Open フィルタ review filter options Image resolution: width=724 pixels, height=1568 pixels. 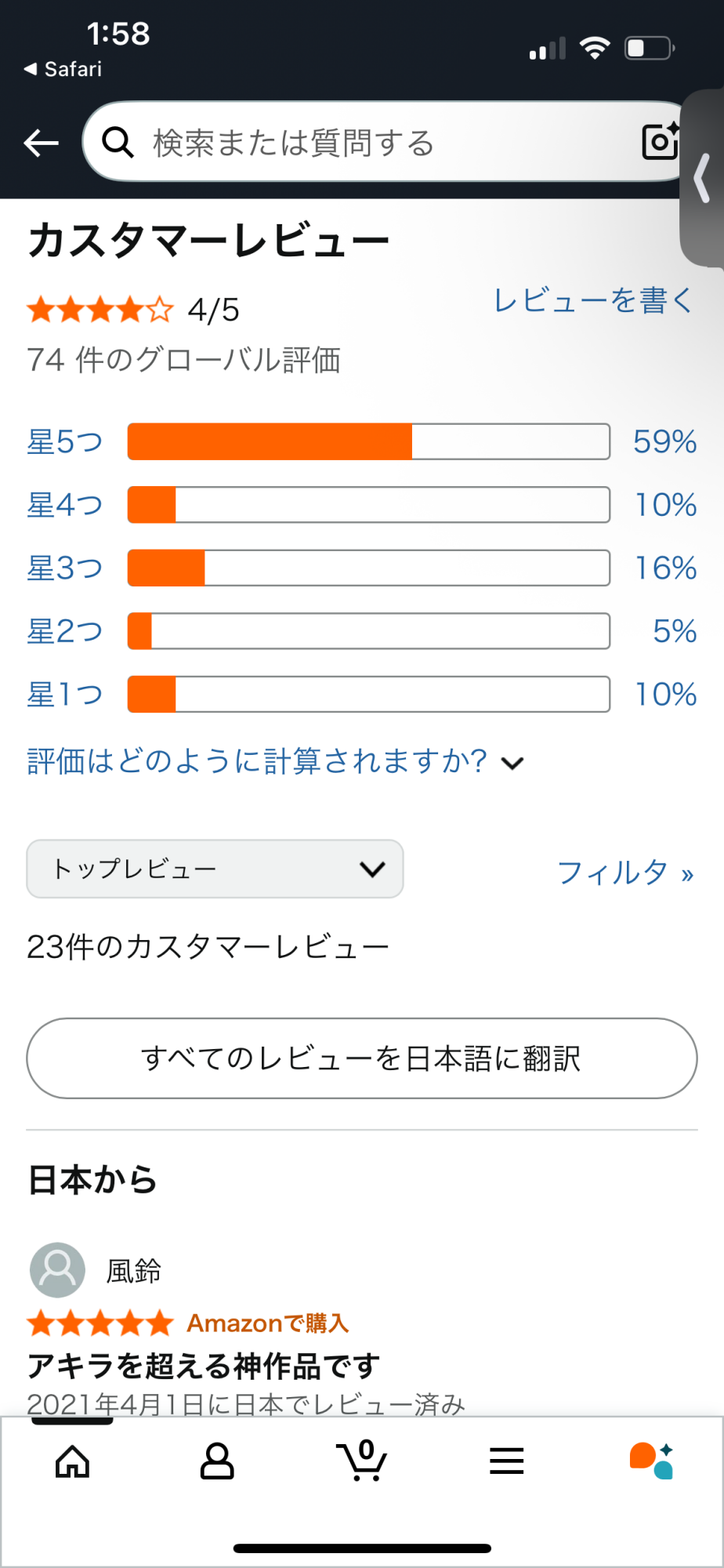625,872
